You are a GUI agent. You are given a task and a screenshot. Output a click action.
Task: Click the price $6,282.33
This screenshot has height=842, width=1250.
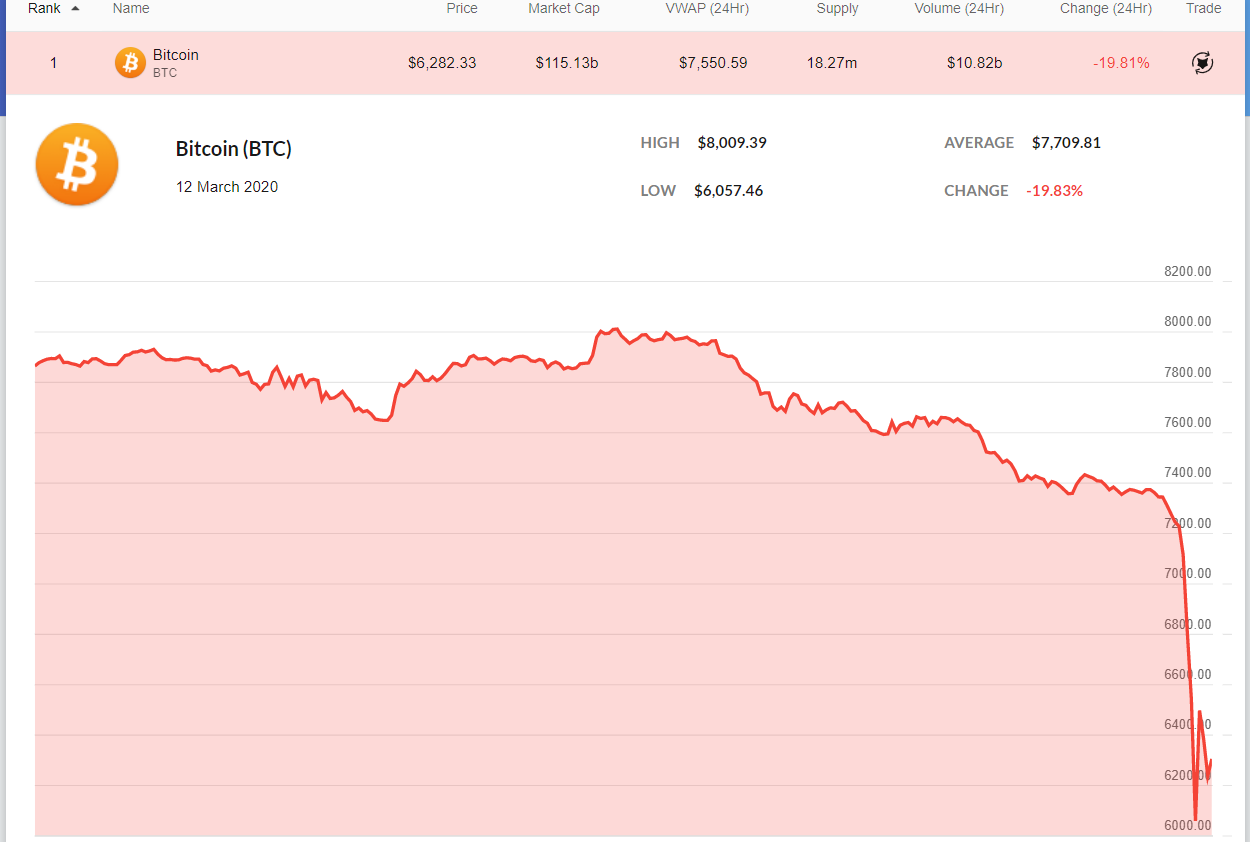pyautogui.click(x=442, y=63)
